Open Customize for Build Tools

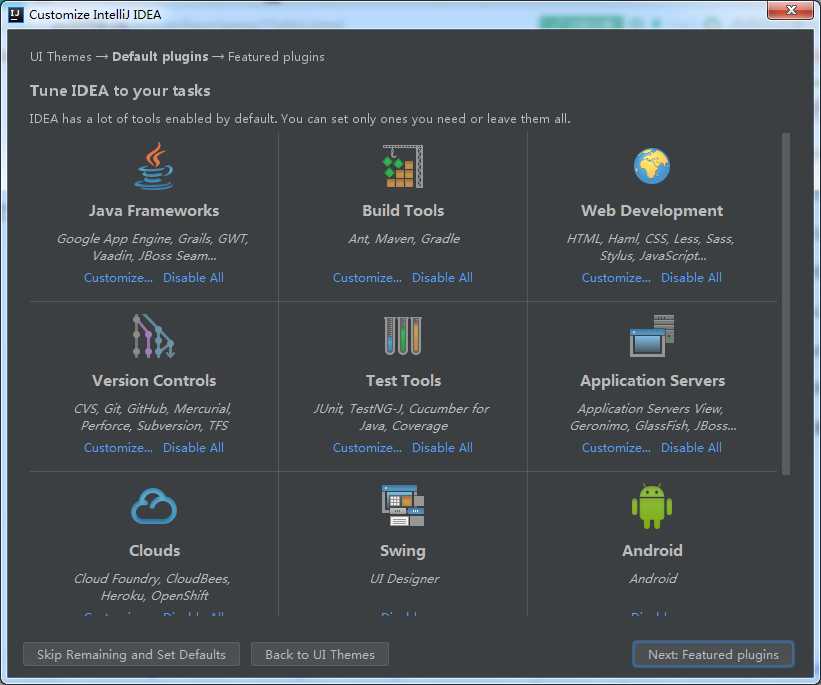click(368, 278)
